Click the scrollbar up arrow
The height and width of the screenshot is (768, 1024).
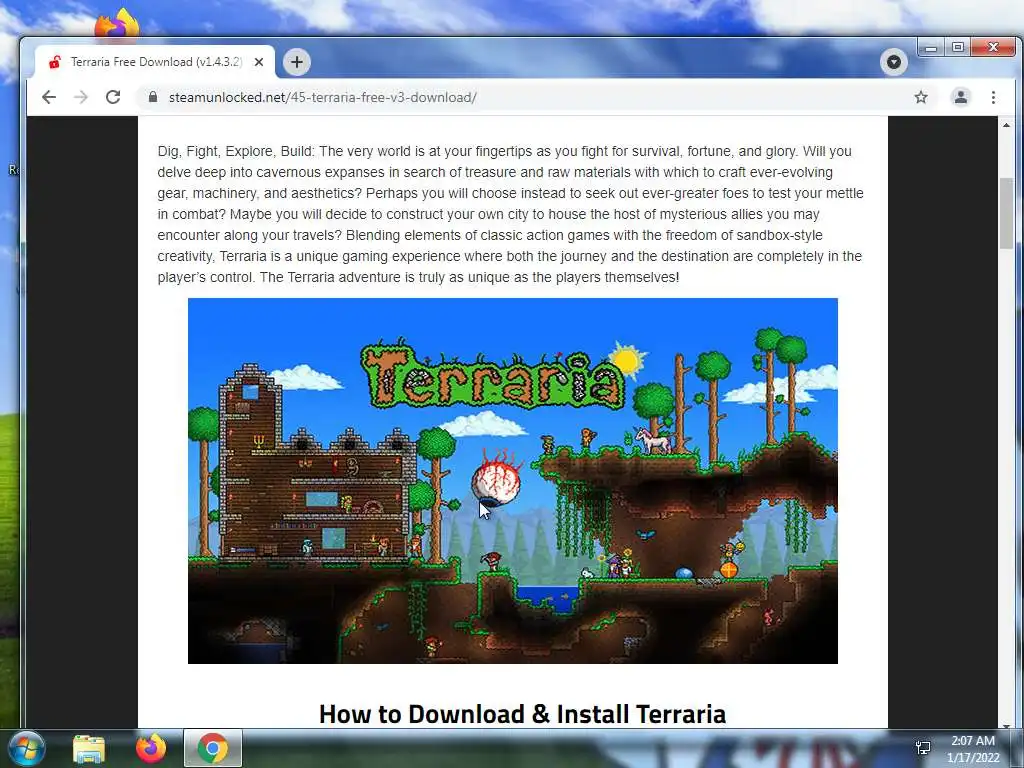coord(1006,125)
